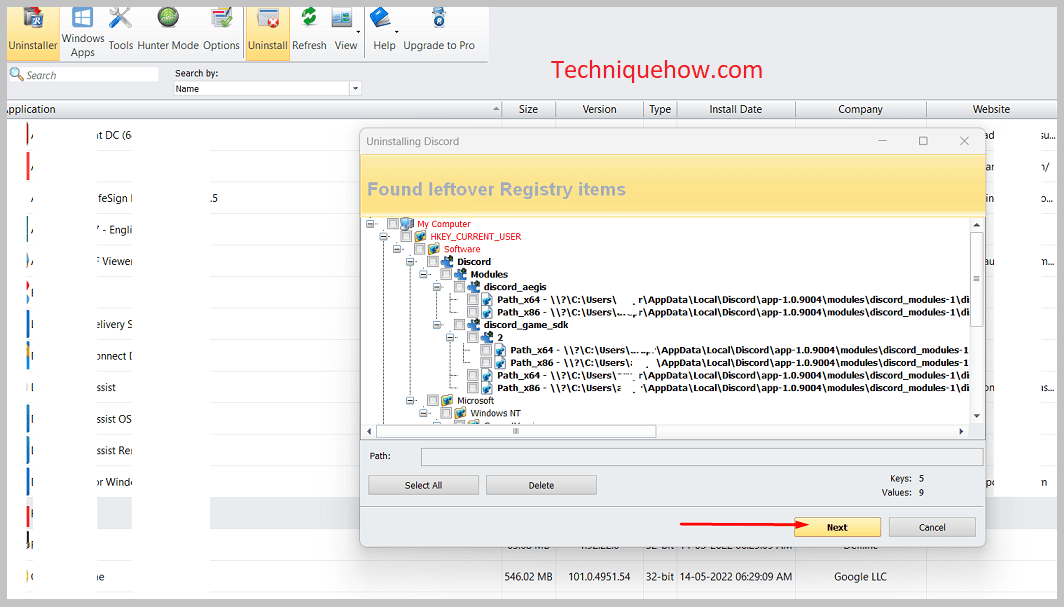The width and height of the screenshot is (1064, 607).
Task: Click the Uninstall toolbar button
Action: 267,32
